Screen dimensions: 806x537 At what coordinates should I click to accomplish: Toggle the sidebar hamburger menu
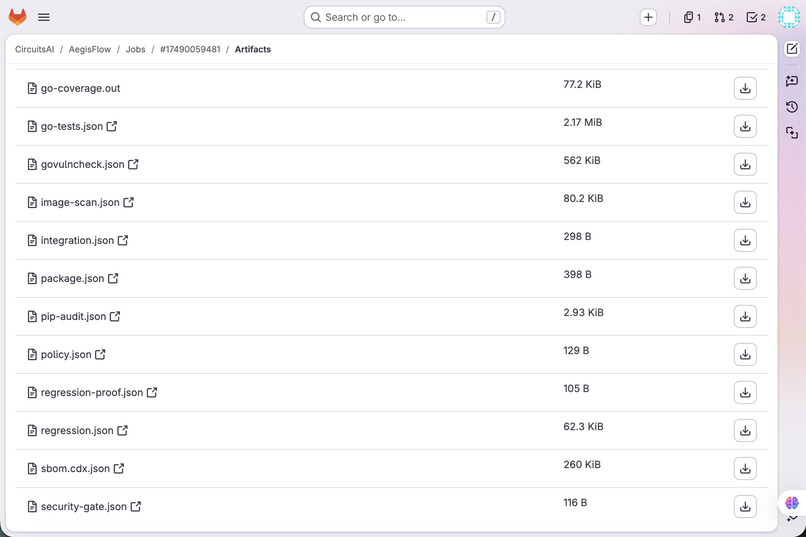click(44, 17)
